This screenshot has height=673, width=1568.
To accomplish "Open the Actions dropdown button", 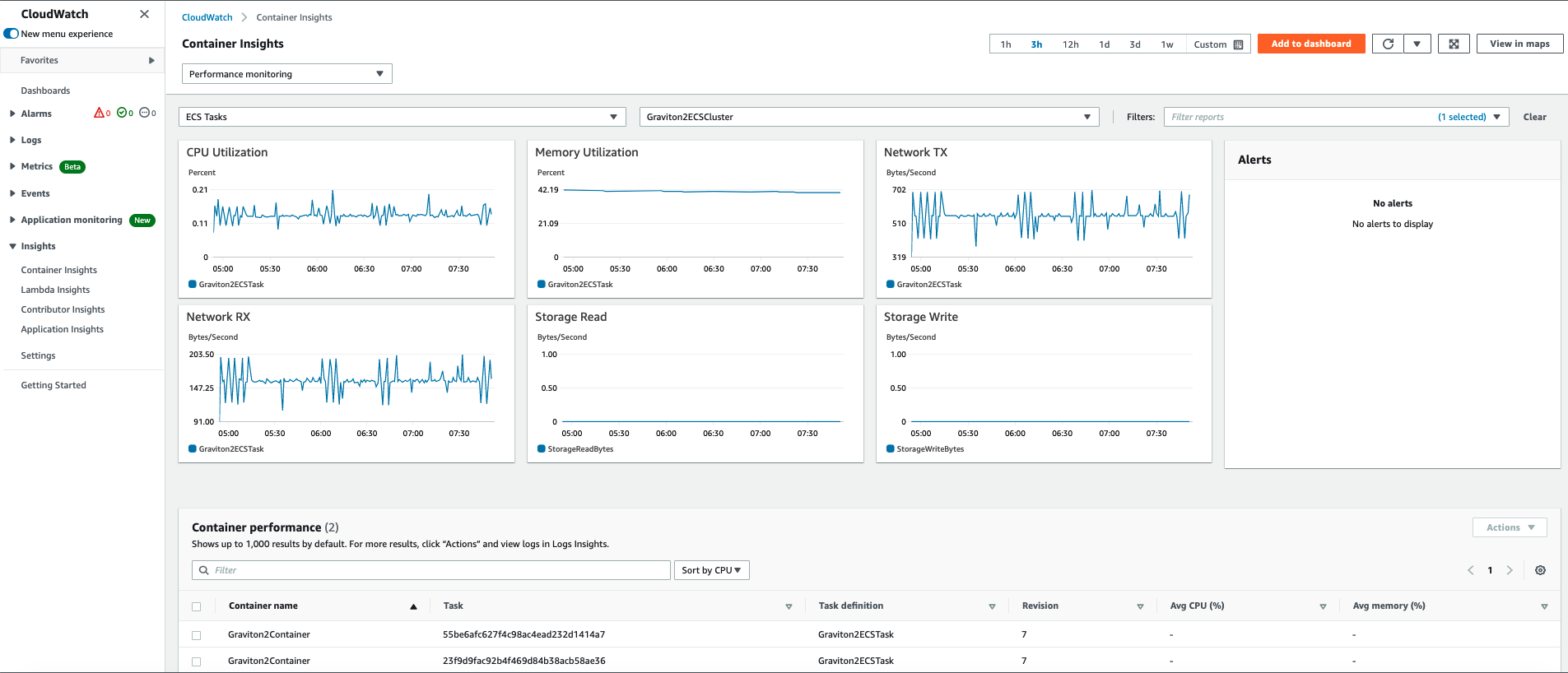I will tap(1510, 527).
